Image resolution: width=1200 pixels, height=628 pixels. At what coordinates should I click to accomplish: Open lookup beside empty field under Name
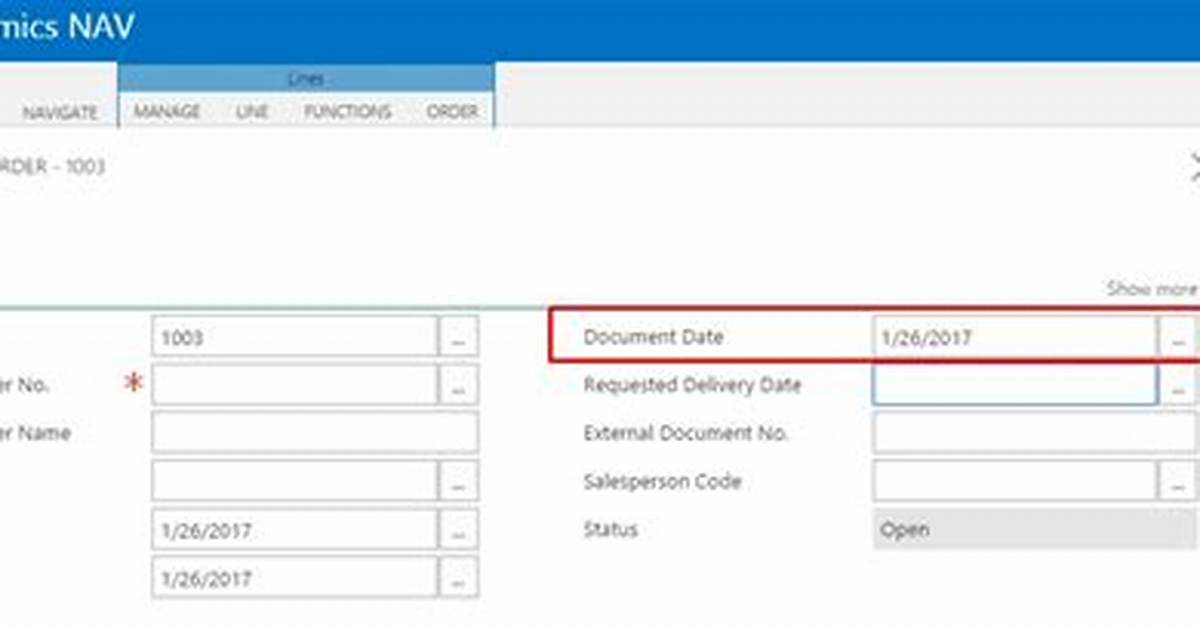coord(458,481)
